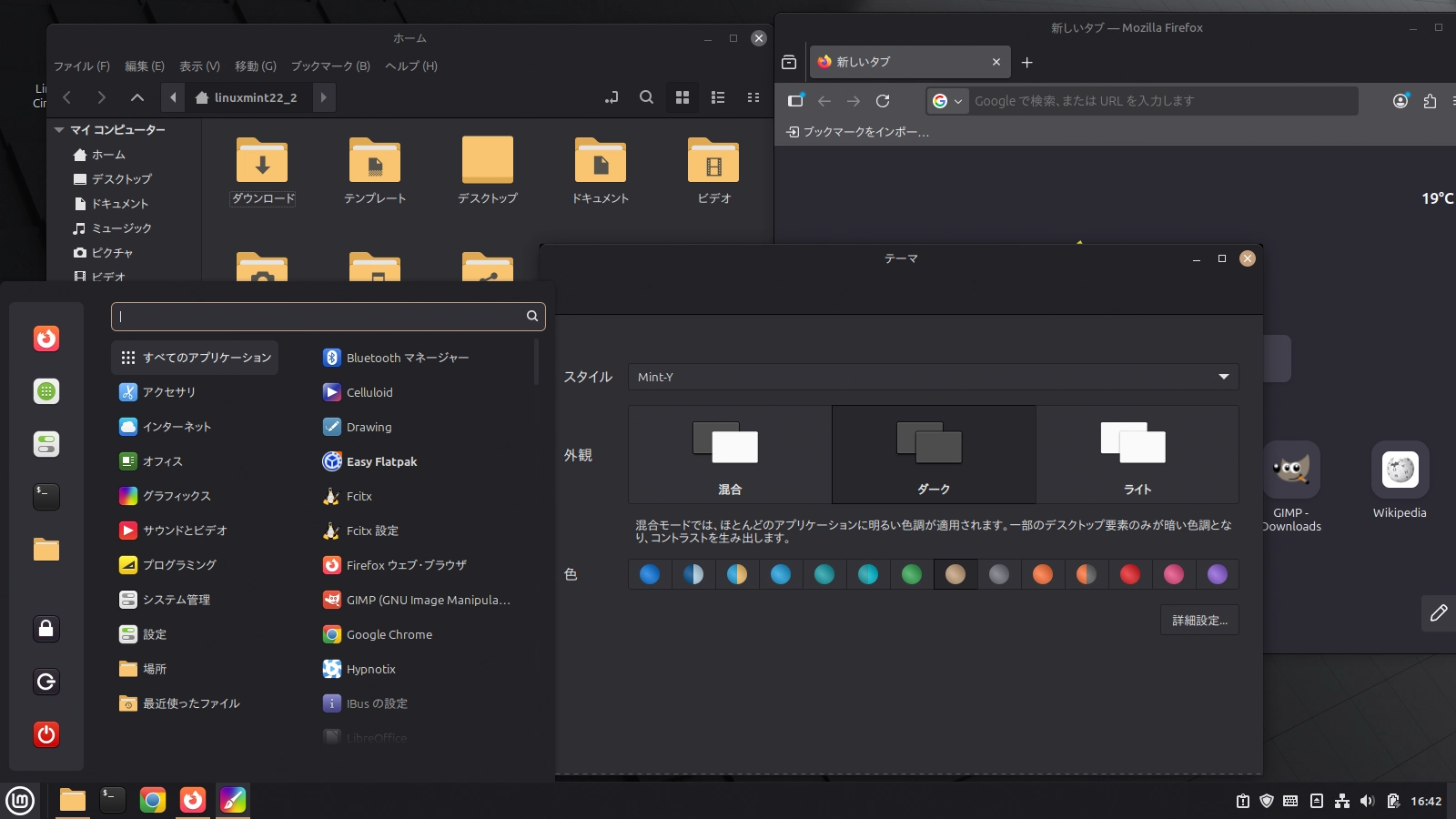
Task: Open Files folder icon in menu favorites
Action: 46,549
